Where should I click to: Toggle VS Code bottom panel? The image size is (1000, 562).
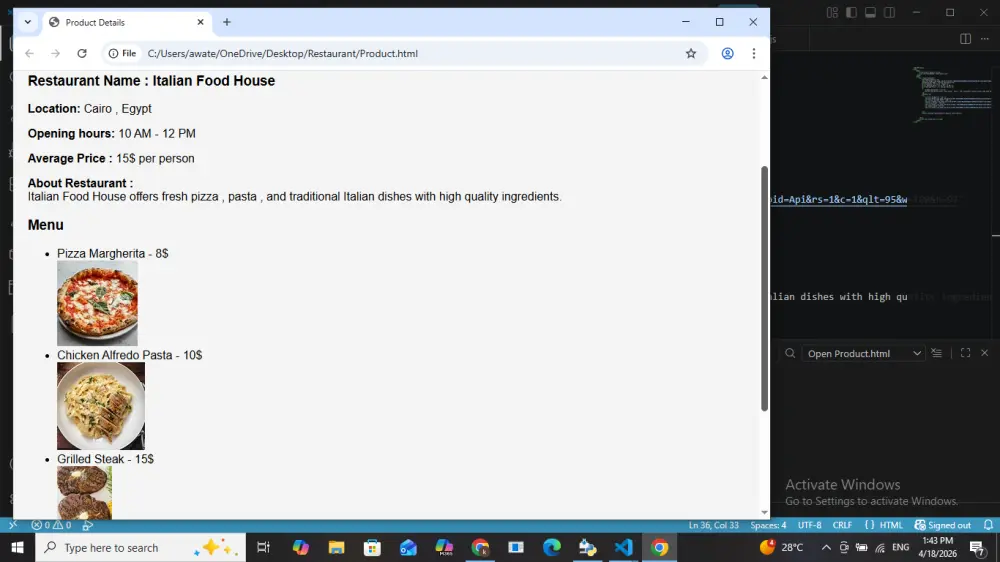click(x=870, y=13)
